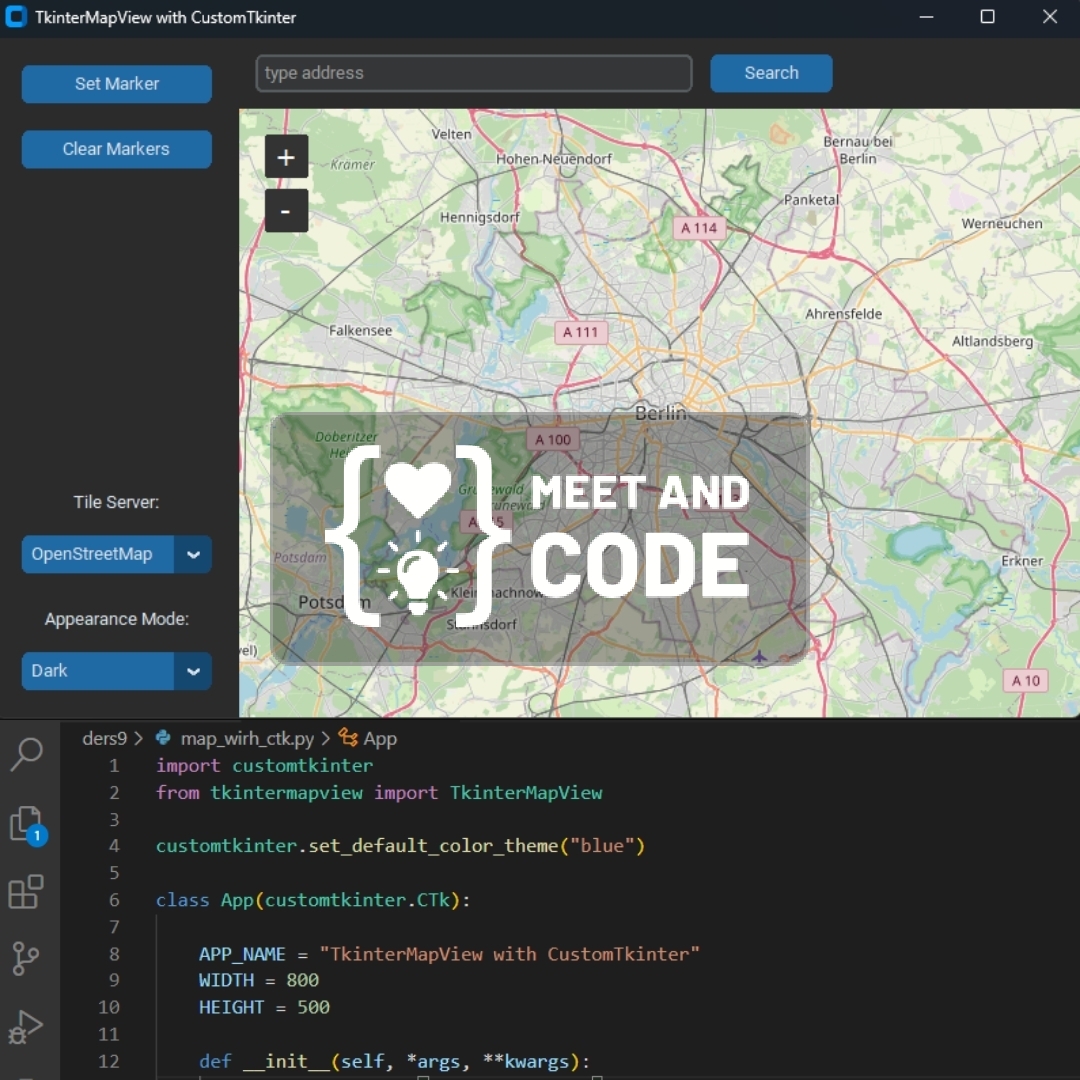Open the Source Control icon
1080x1080 pixels.
[26, 958]
